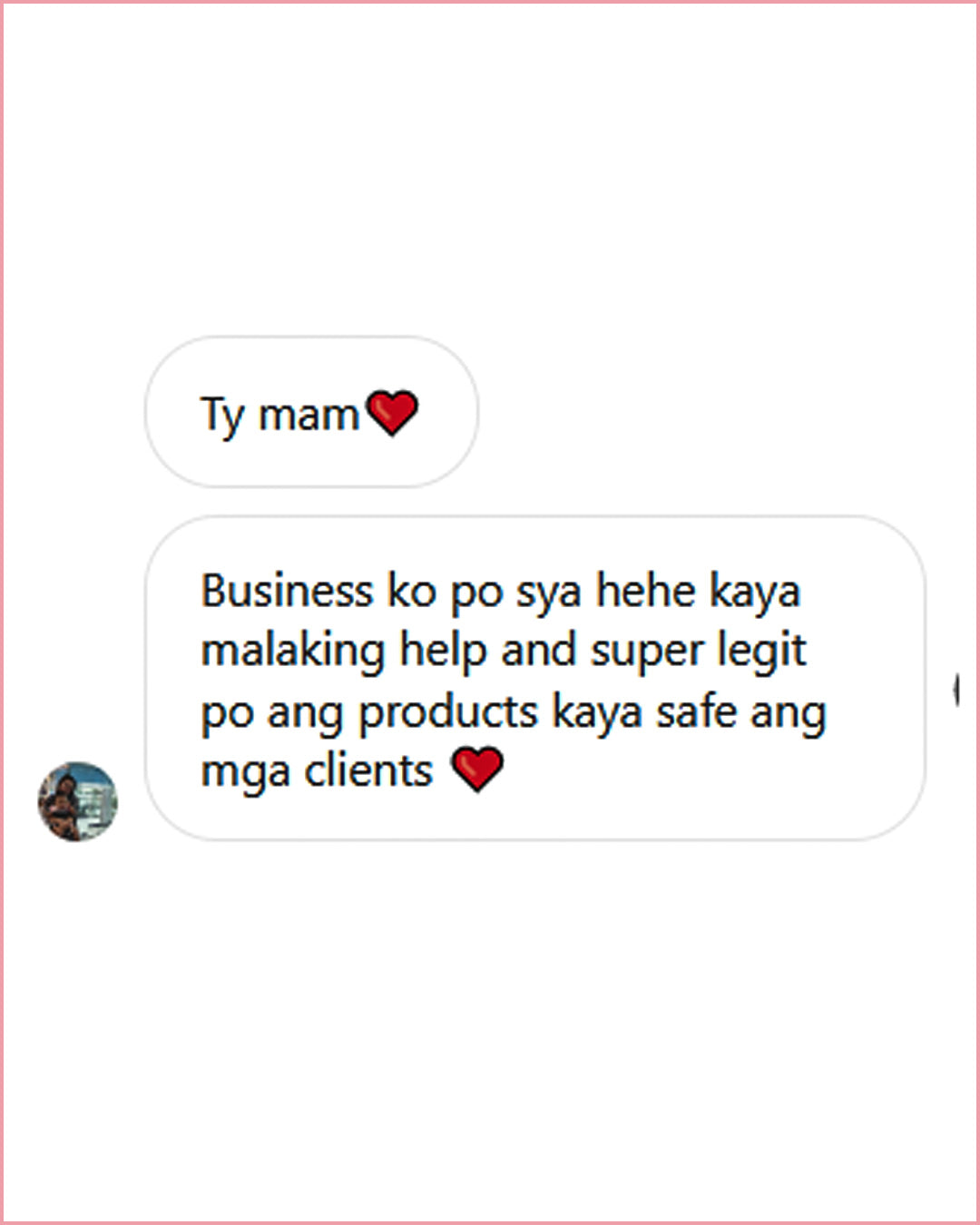
Task: Click the word 'products' in the message
Action: click(x=448, y=713)
